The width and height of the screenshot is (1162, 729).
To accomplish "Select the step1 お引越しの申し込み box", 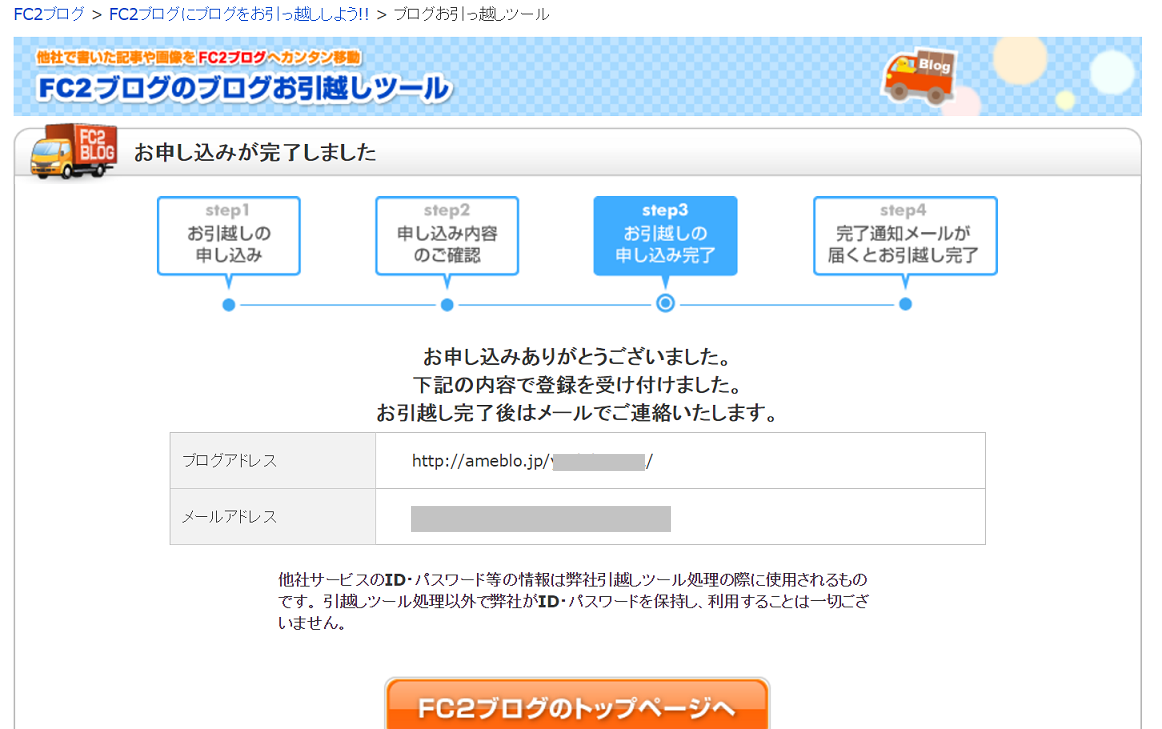I will tap(229, 236).
